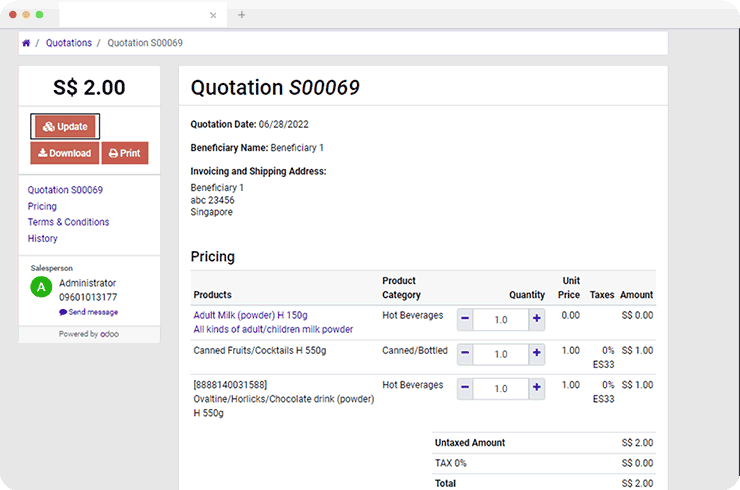Select phone number 09601013177
Viewport: 740px width, 490px height.
point(88,297)
